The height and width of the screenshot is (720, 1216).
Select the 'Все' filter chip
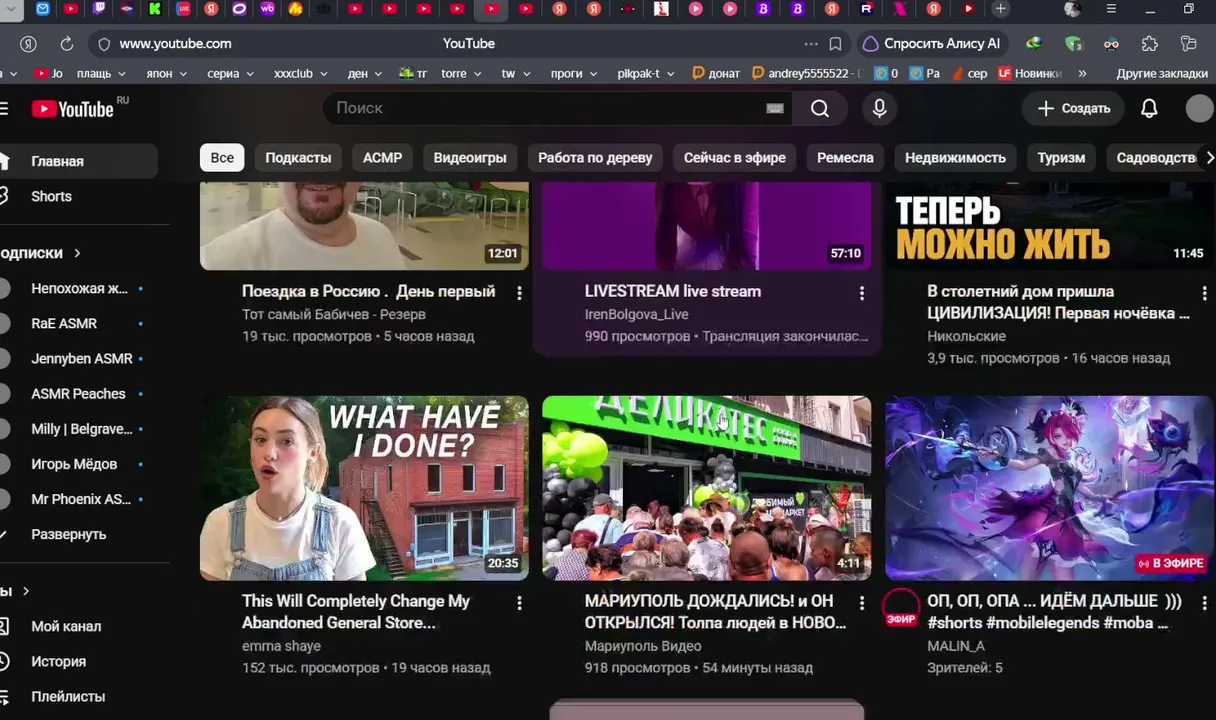tap(222, 157)
